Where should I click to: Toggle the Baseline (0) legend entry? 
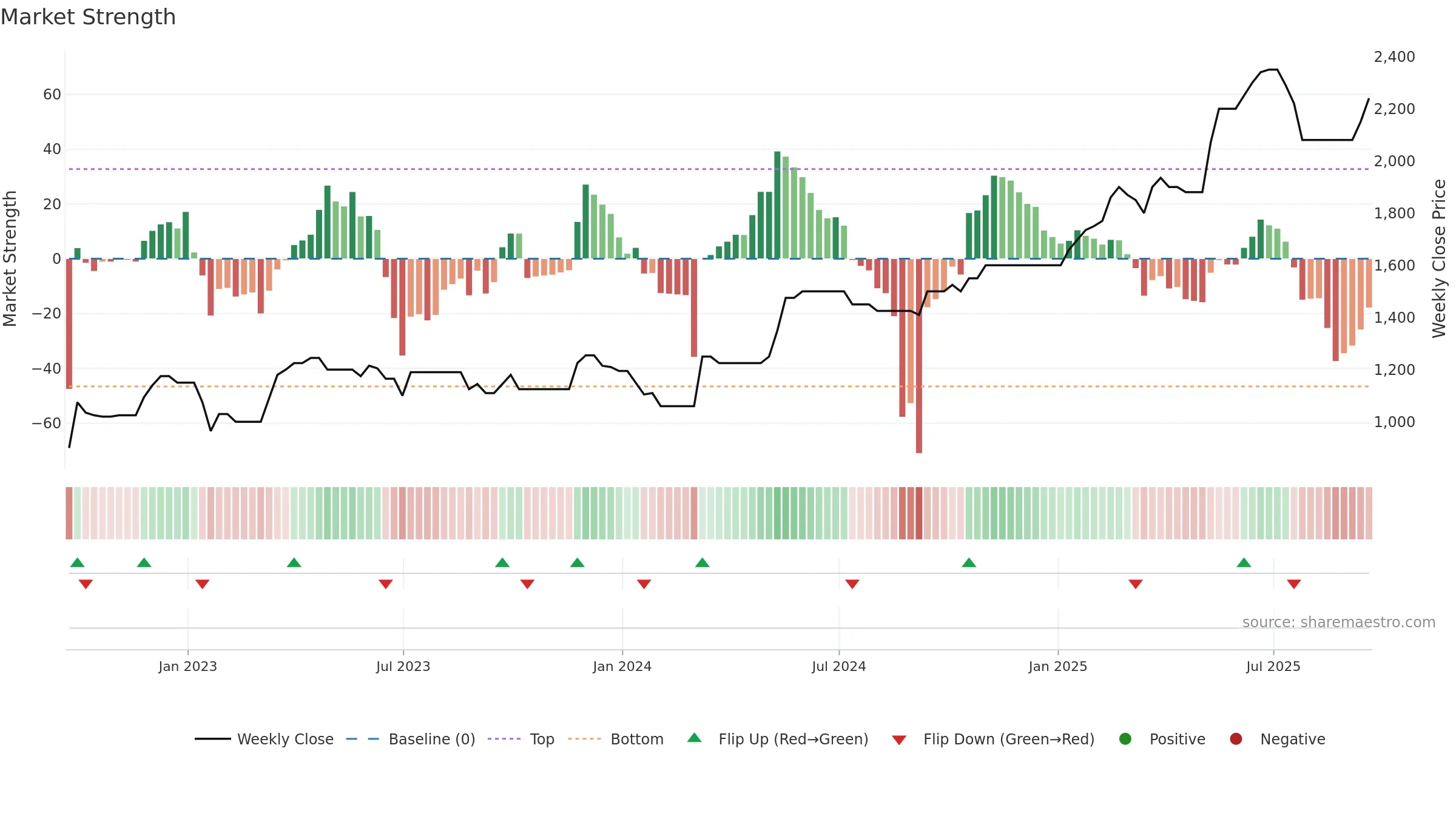click(x=411, y=739)
